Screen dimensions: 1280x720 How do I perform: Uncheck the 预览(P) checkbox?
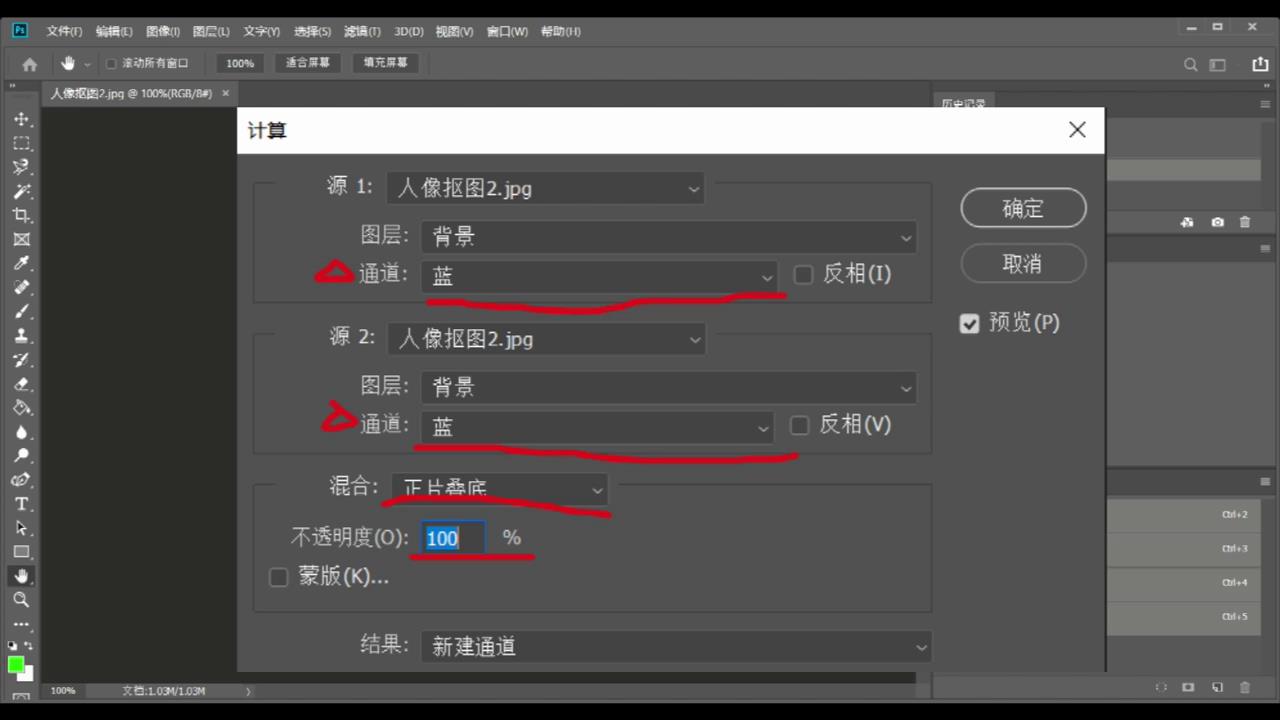click(x=969, y=323)
